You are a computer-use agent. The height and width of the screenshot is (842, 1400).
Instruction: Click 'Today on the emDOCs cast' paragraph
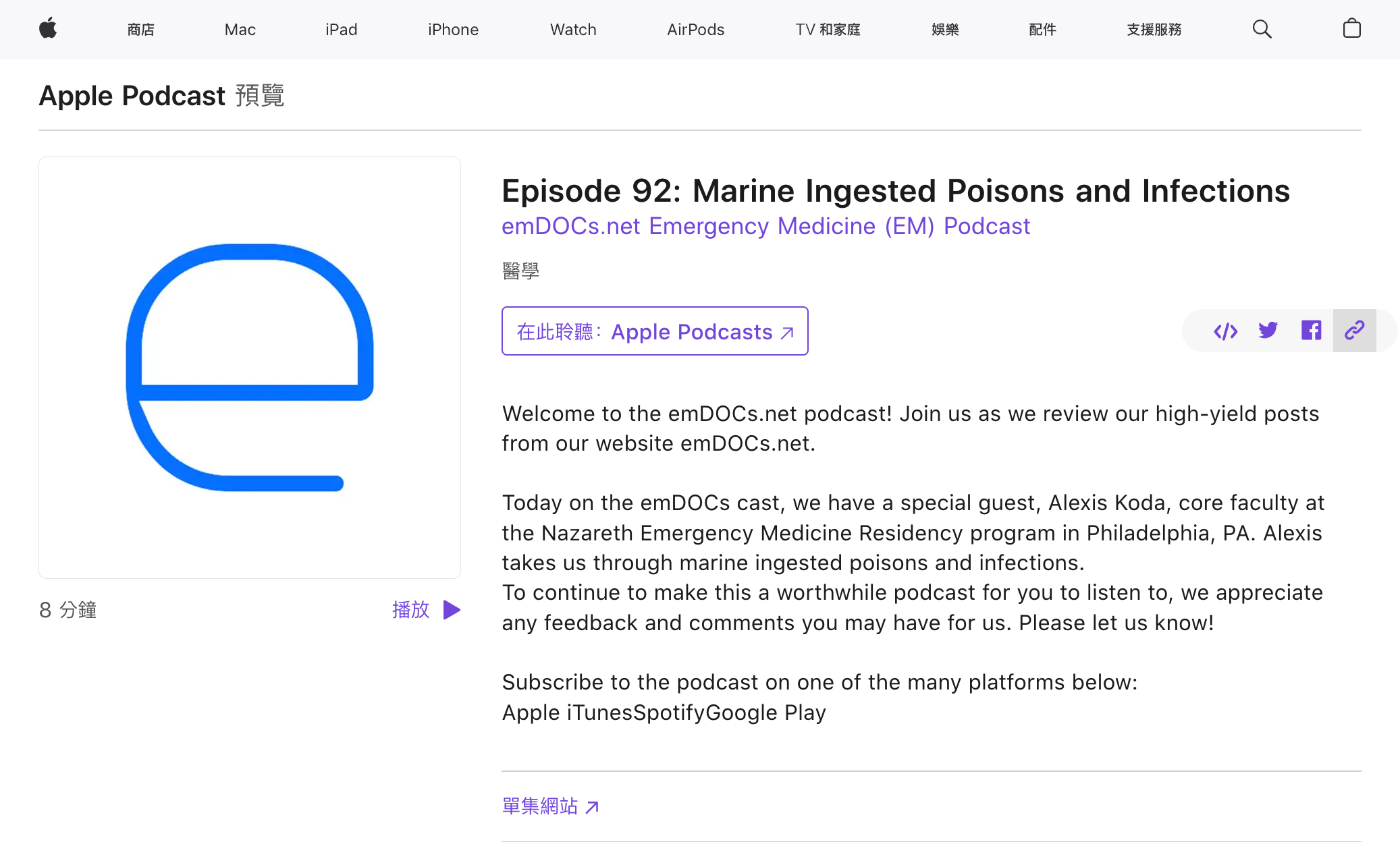tap(913, 533)
